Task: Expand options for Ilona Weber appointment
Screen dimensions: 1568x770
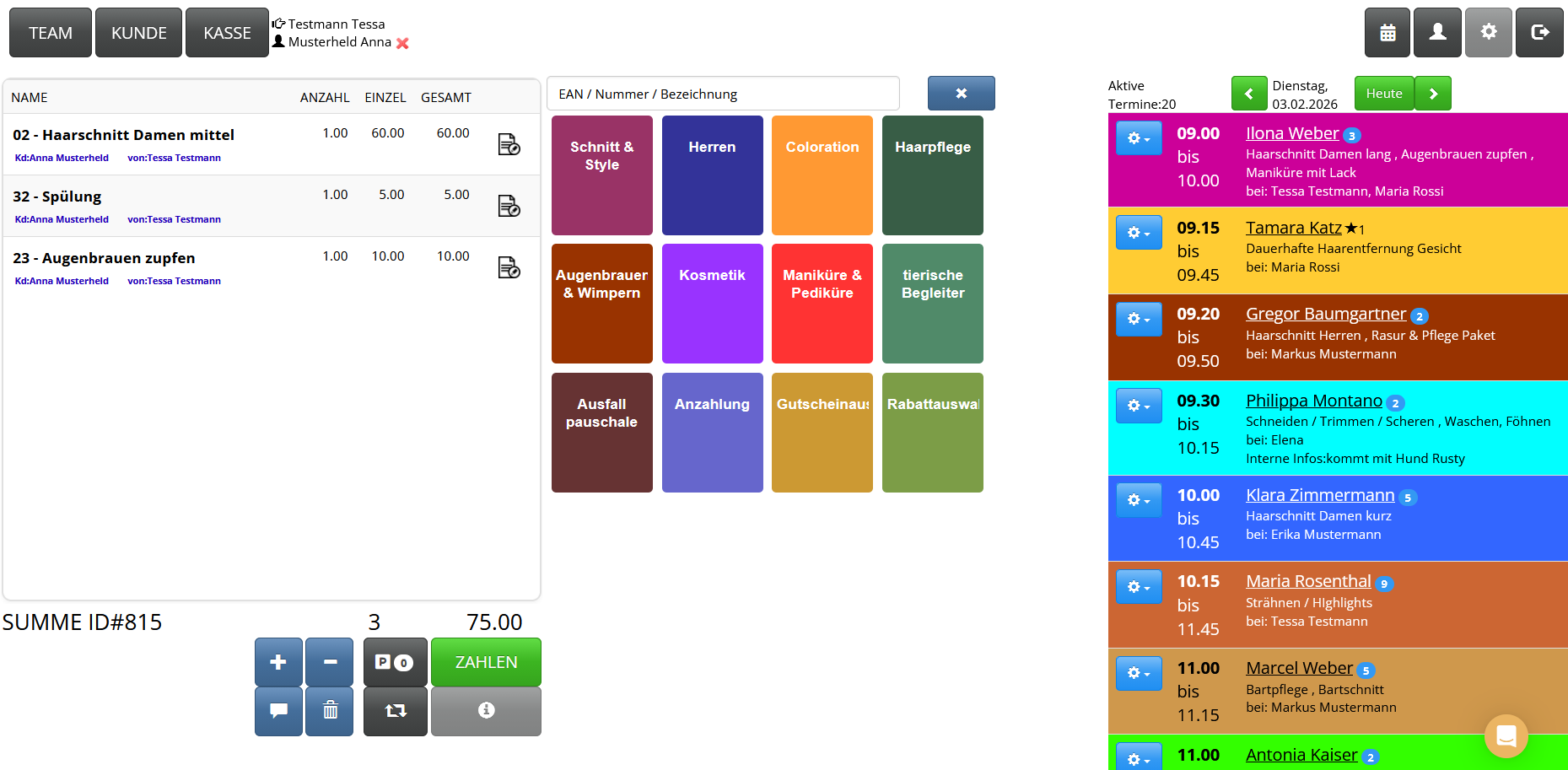Action: point(1138,138)
